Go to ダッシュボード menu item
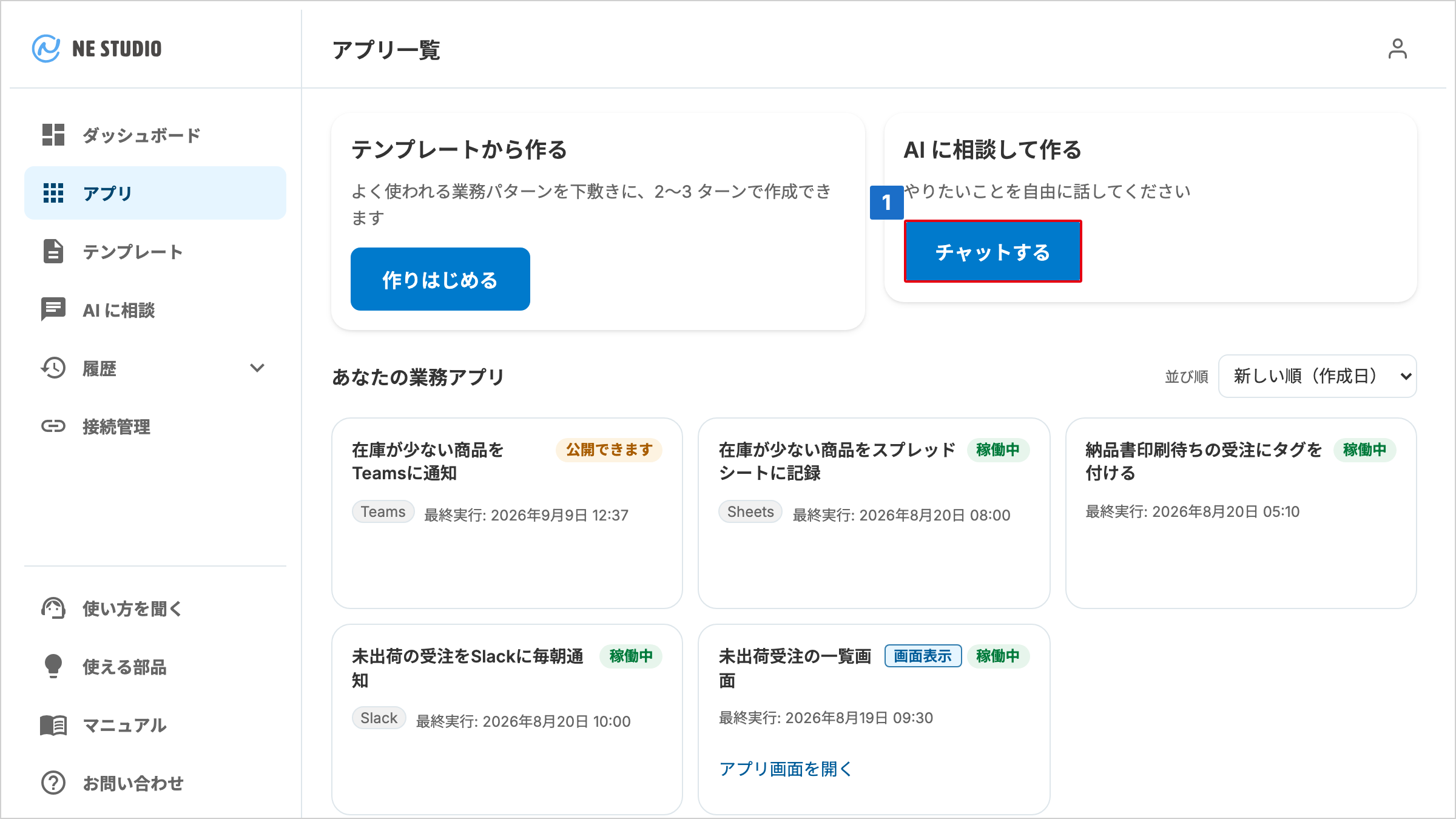Screen dimensions: 1456x819 coord(155,135)
